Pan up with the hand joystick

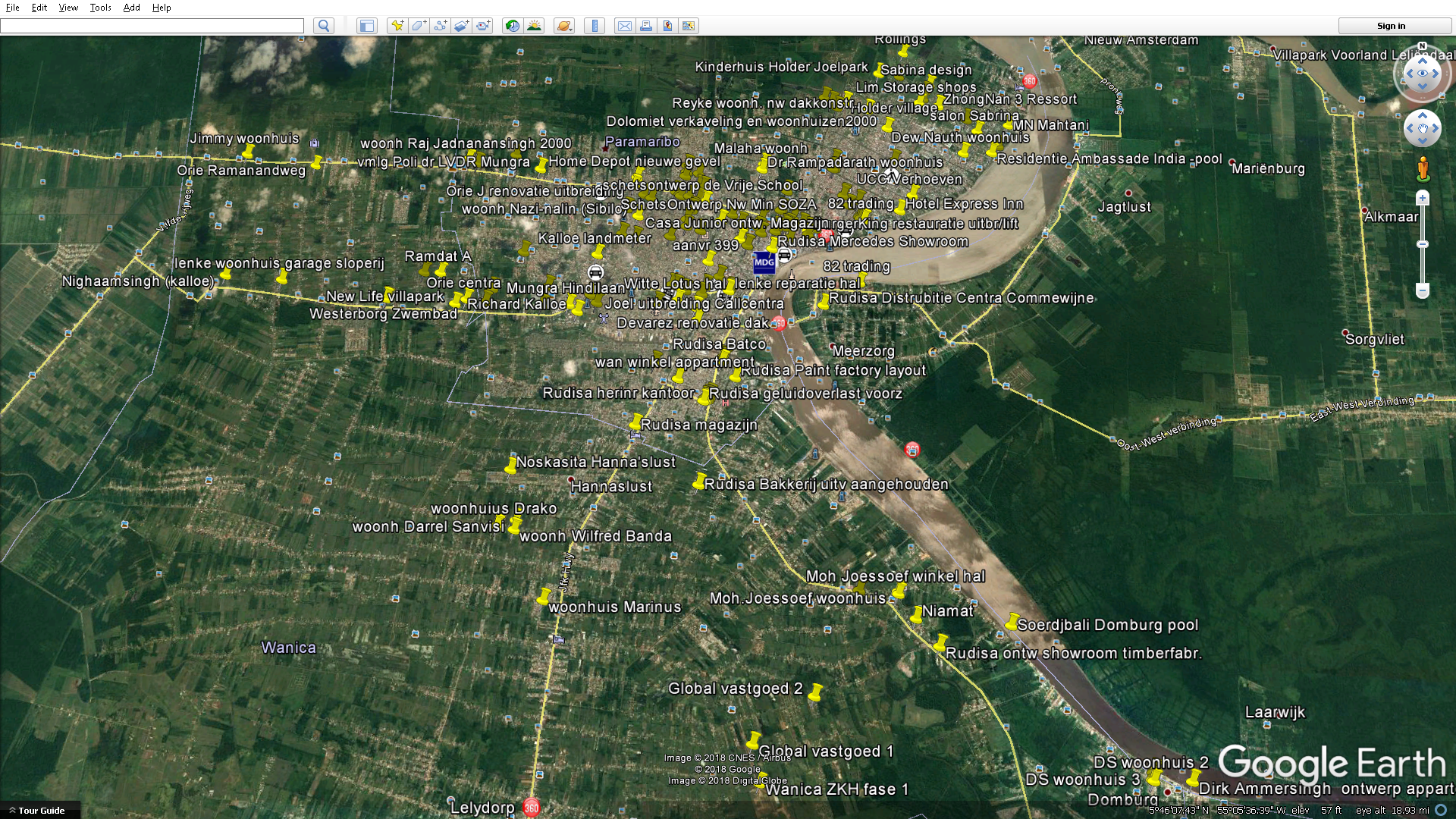pos(1423,115)
